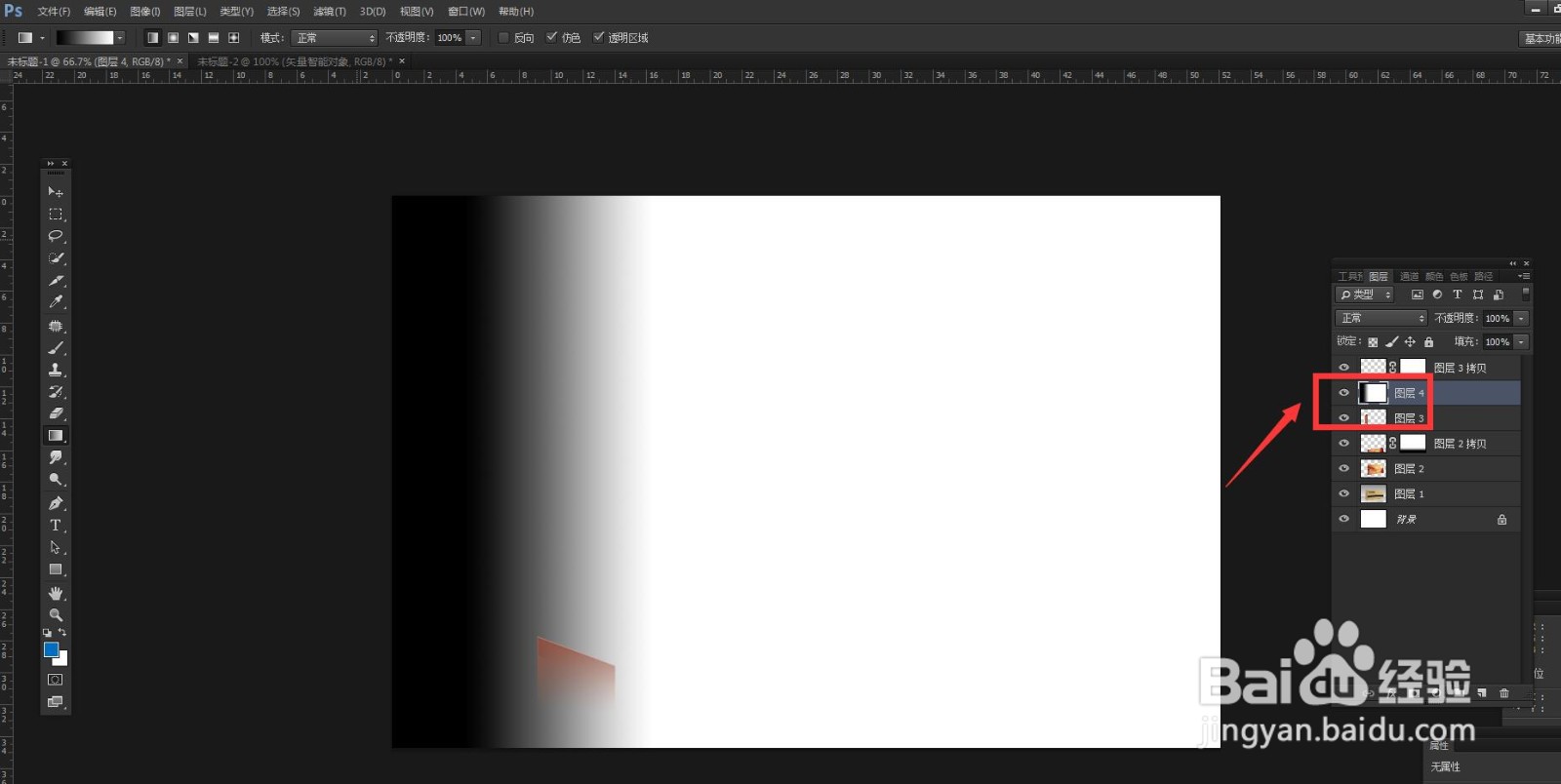Select the Rectangle shape tool
This screenshot has width=1561, height=784.
56,569
